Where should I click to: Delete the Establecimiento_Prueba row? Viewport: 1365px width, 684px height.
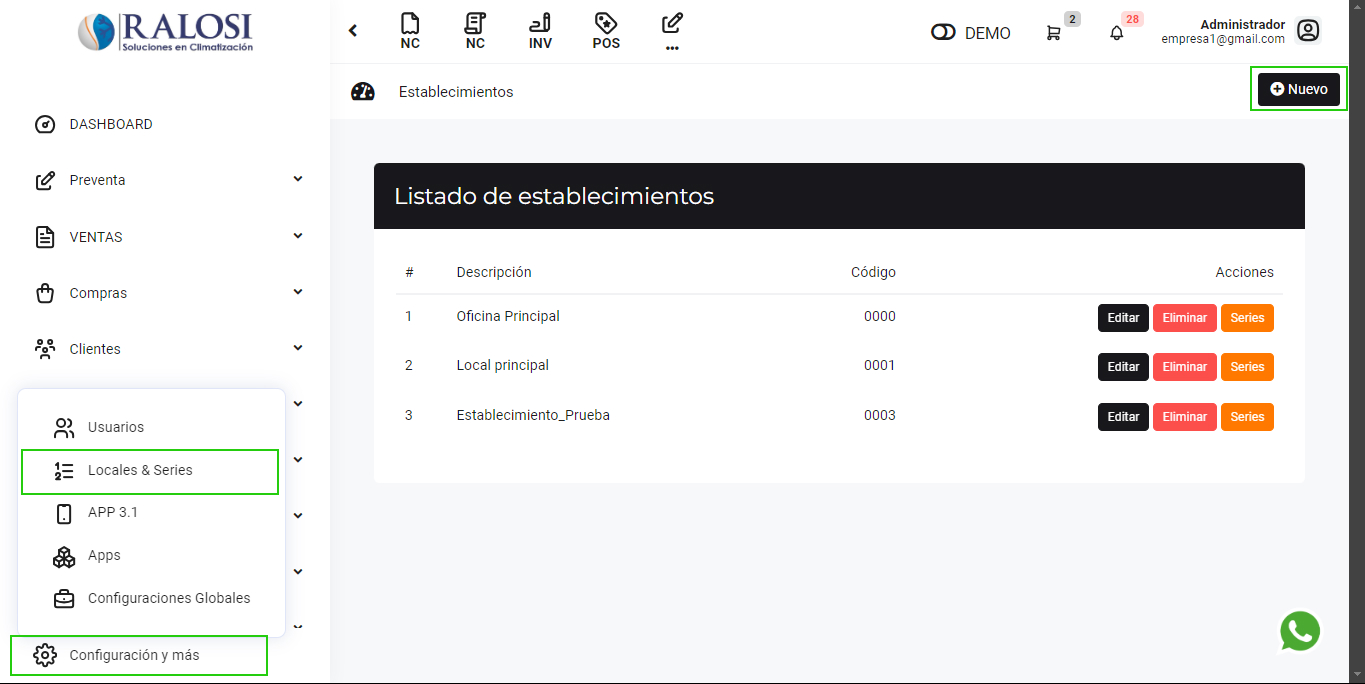click(1184, 417)
